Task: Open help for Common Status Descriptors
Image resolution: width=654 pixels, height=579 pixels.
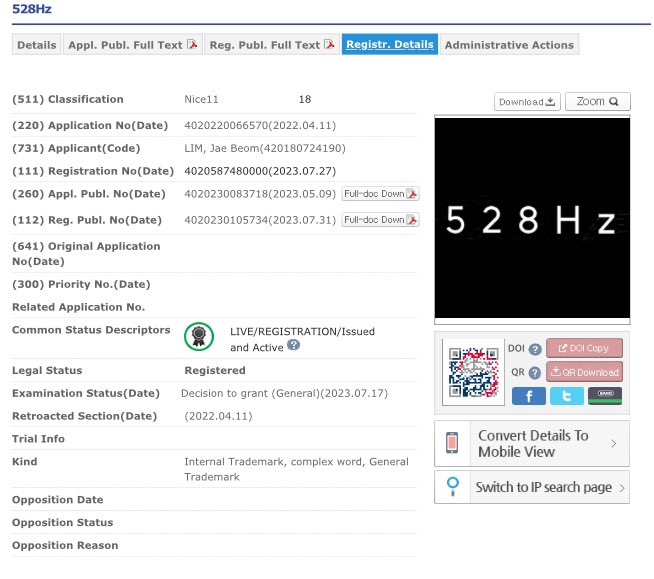Action: coord(293,345)
